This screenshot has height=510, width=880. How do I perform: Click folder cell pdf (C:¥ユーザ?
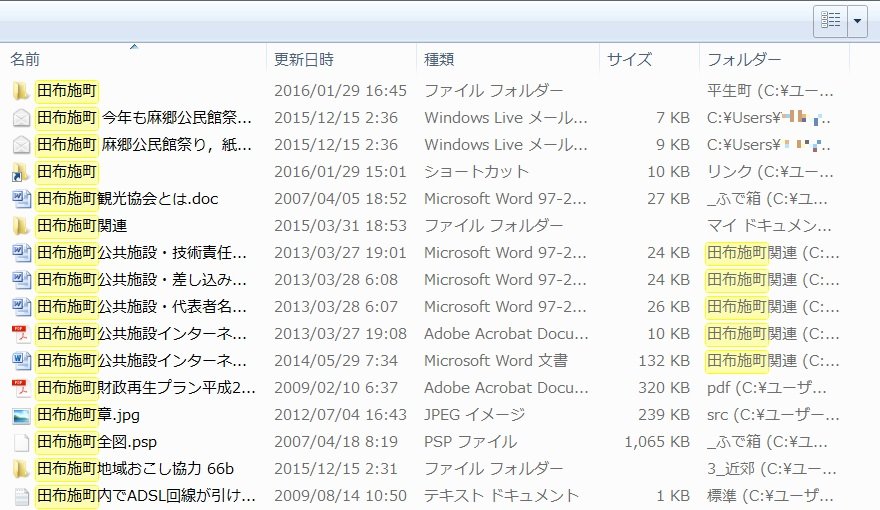point(767,387)
